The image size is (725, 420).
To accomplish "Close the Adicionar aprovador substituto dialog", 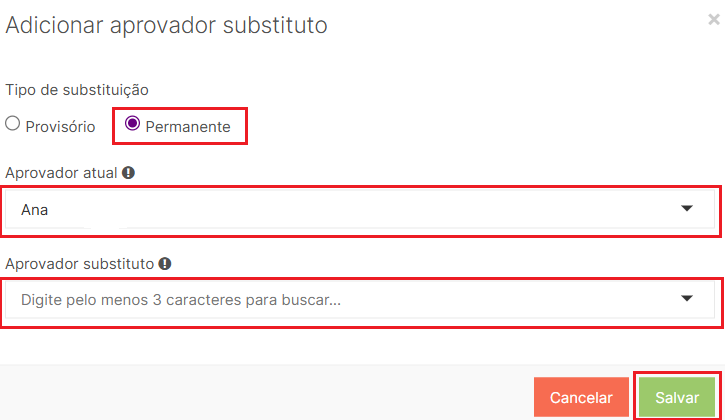I will pos(711,17).
